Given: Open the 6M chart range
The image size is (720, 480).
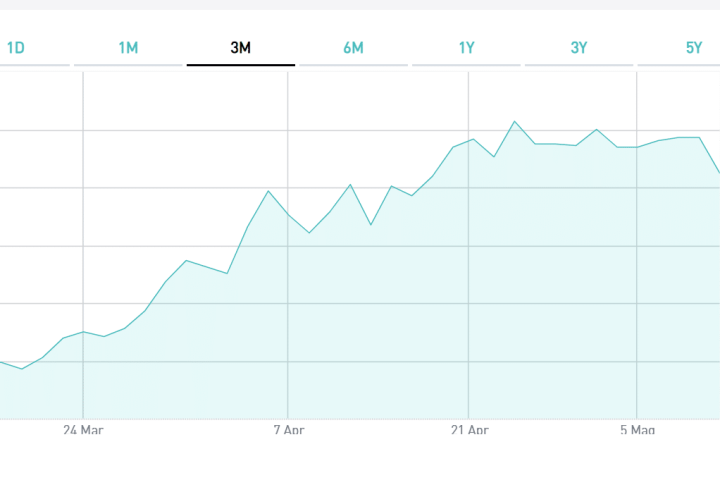Looking at the screenshot, I should click(x=353, y=48).
